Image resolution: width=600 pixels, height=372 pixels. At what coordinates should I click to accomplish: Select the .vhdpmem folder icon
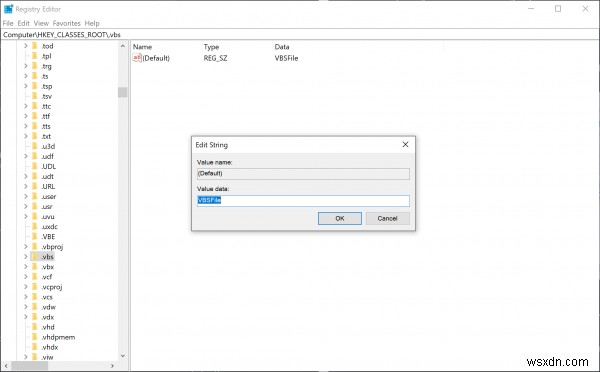click(35, 337)
